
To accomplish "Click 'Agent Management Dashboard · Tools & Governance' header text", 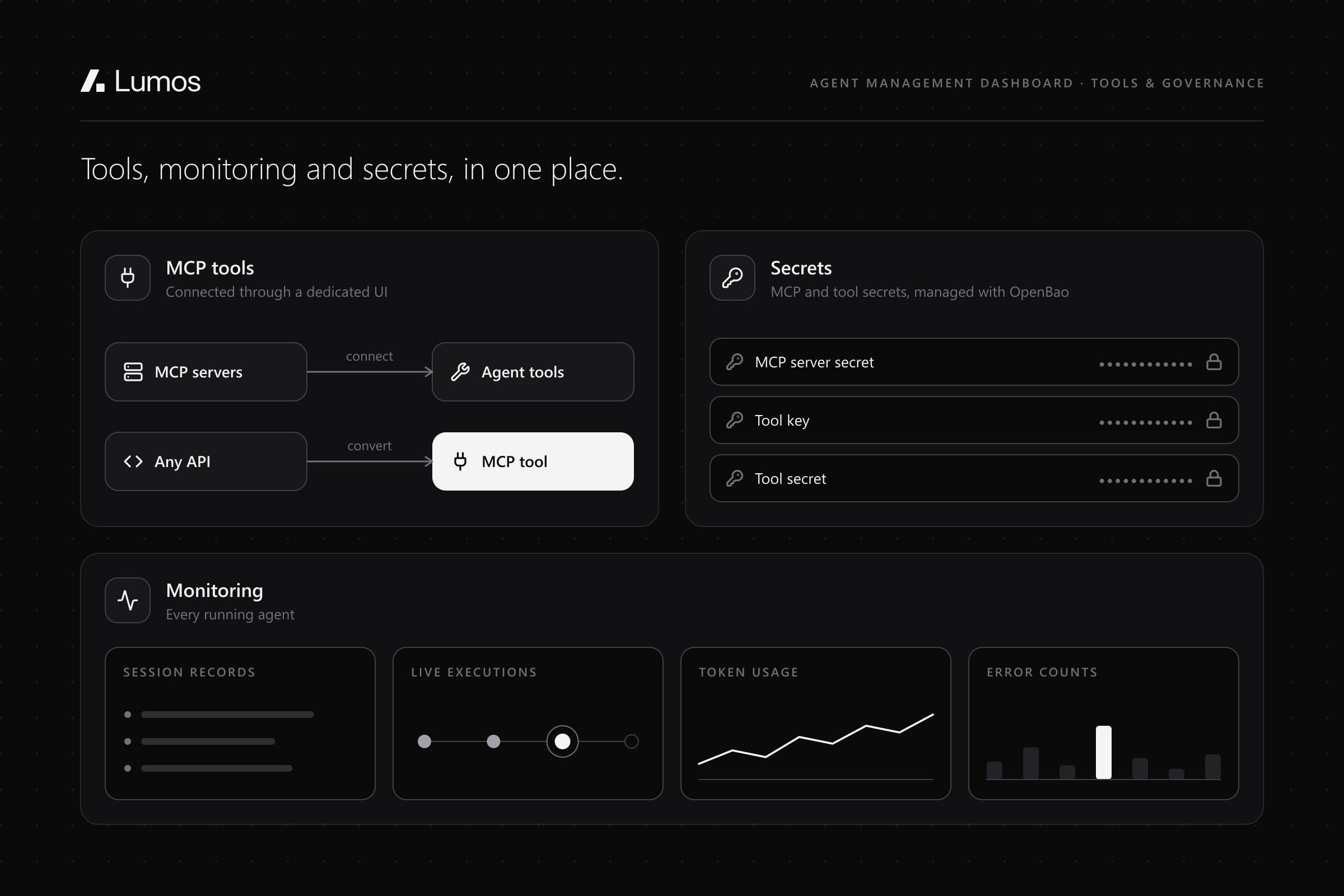I will [x=1037, y=83].
